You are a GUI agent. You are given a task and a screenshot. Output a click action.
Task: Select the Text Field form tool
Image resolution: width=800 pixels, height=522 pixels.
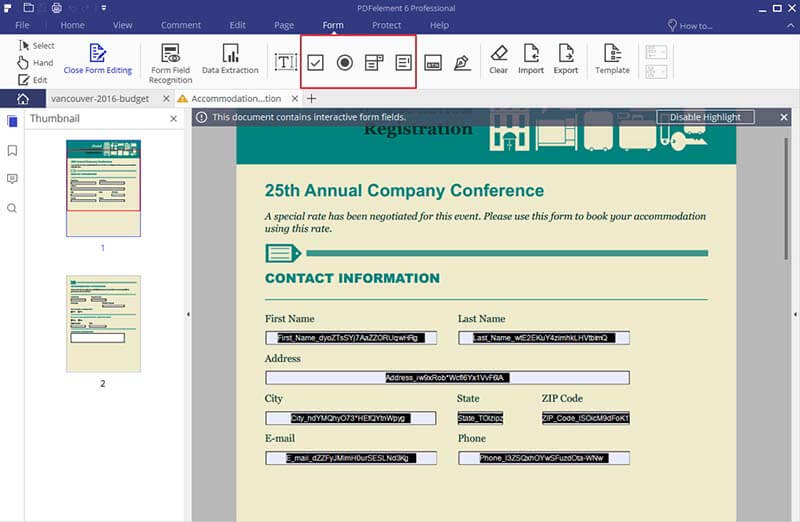(x=286, y=62)
